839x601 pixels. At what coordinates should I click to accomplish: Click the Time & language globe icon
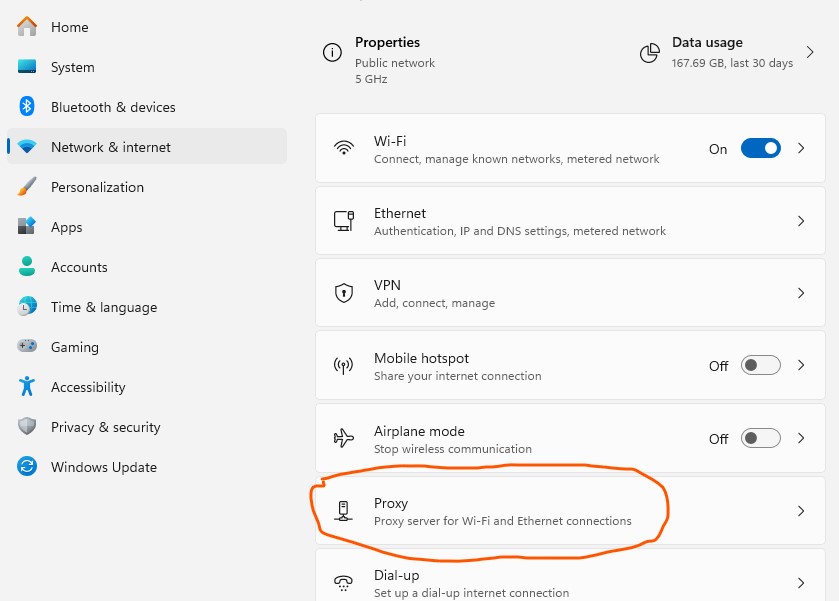pos(27,306)
